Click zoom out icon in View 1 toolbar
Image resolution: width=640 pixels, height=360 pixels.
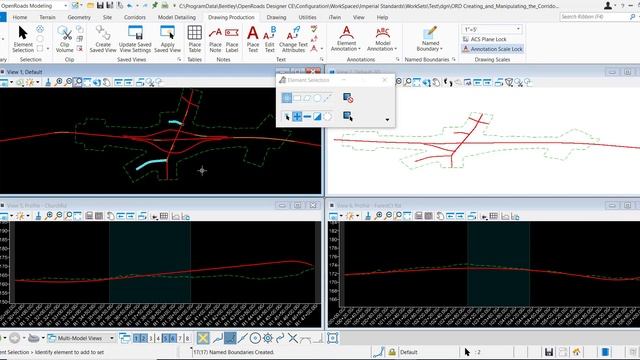(x=68, y=82)
